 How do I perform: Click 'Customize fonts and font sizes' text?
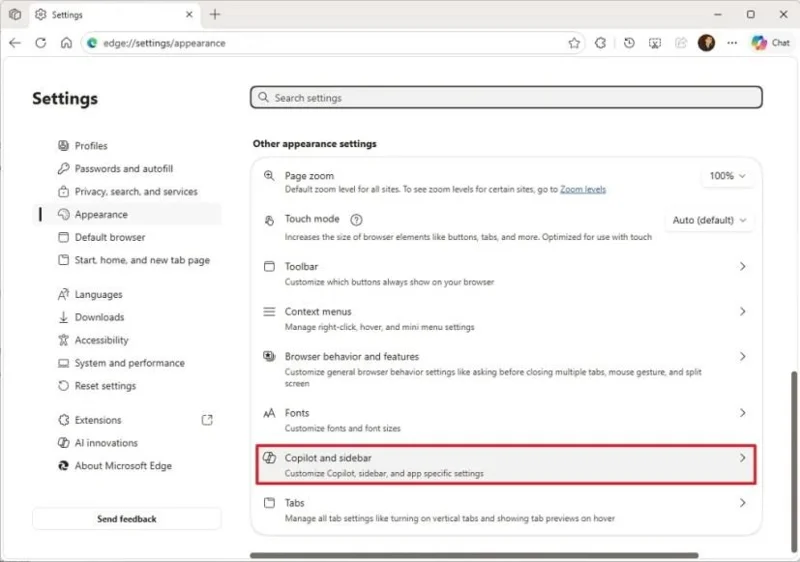342,428
